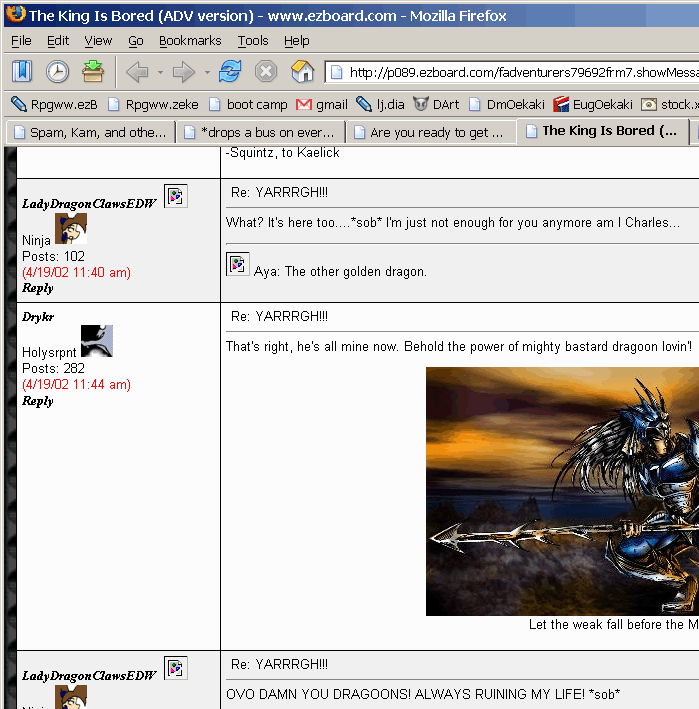Open the EugOekaki bookmark
Viewport: 699px width, 709px height.
tap(593, 104)
